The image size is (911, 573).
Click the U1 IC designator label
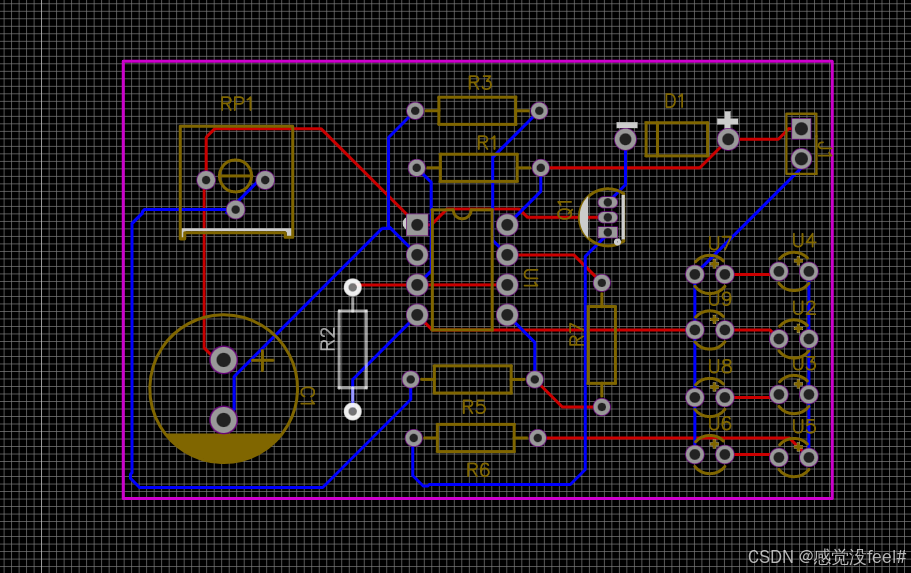pyautogui.click(x=531, y=278)
